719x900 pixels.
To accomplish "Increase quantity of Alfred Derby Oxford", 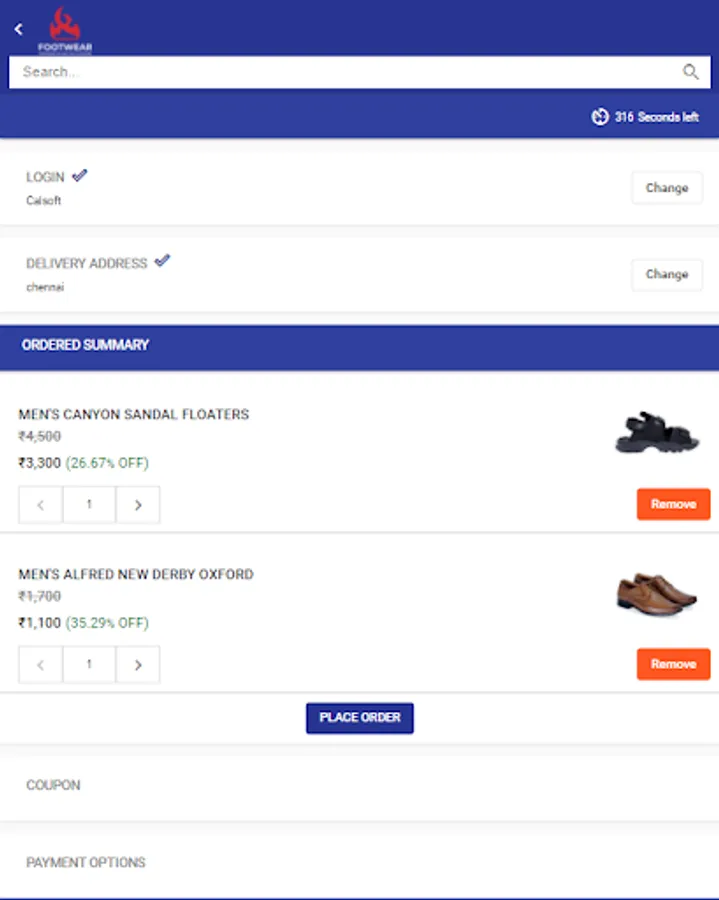I will [x=138, y=665].
